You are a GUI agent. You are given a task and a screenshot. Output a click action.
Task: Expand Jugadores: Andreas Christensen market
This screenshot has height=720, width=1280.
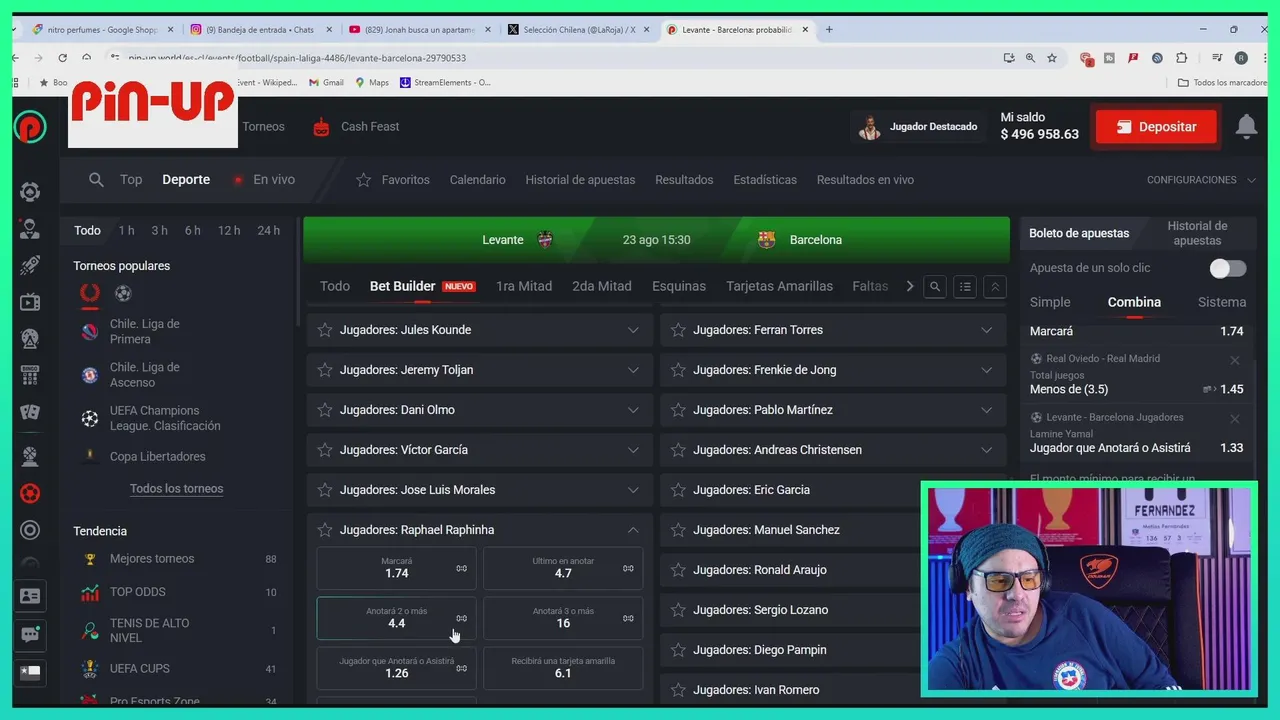click(x=833, y=450)
